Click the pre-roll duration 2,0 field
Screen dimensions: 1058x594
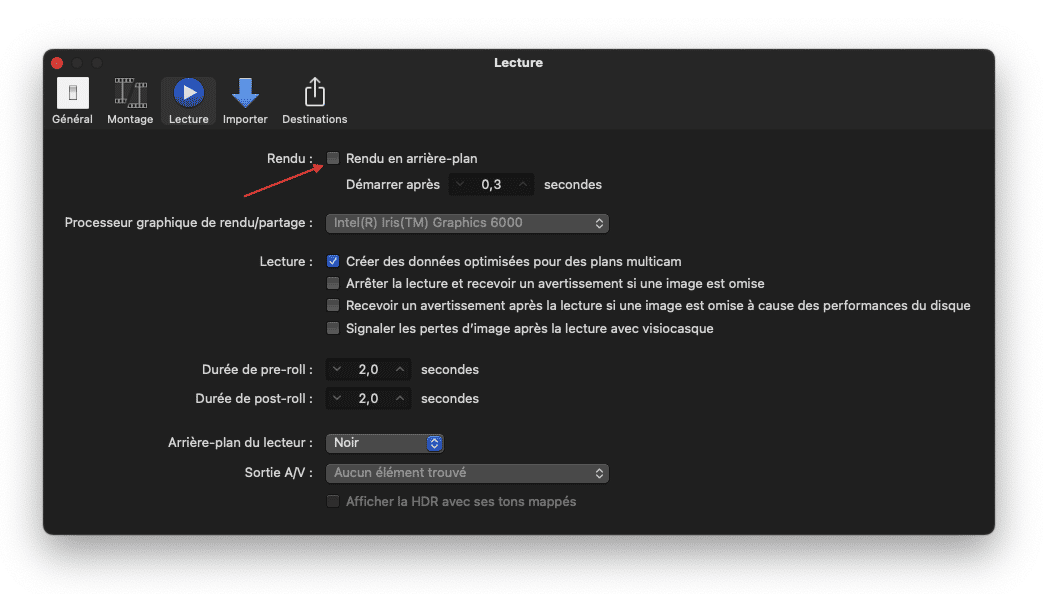[368, 369]
